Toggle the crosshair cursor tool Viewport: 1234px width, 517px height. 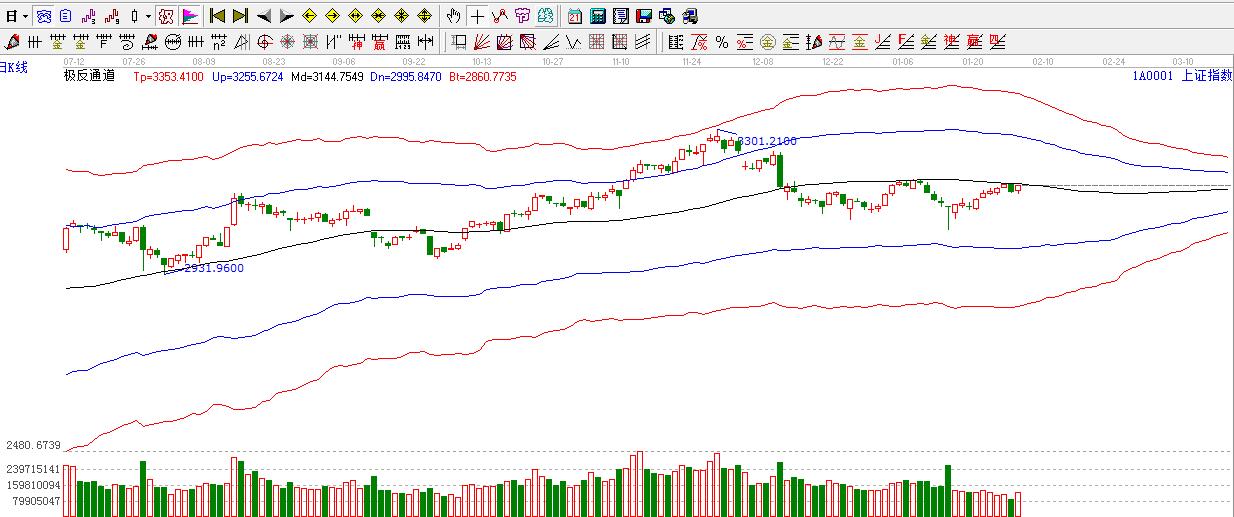[x=477, y=16]
